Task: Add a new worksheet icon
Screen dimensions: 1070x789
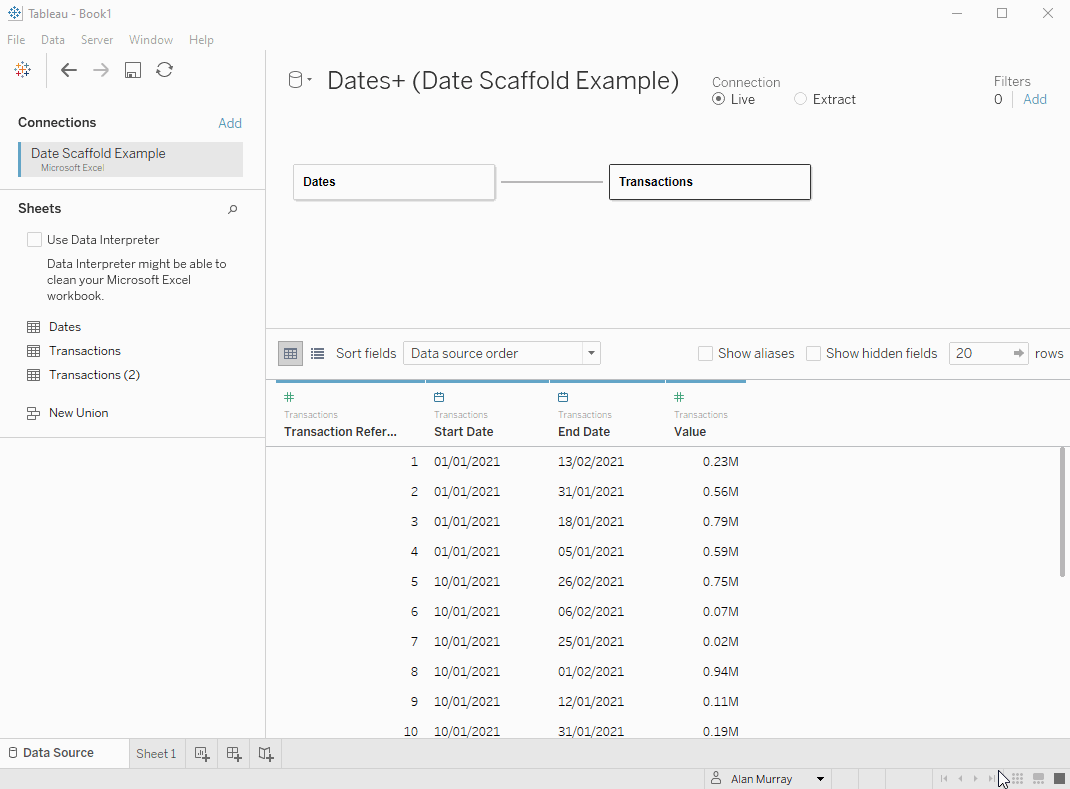Action: click(202, 754)
